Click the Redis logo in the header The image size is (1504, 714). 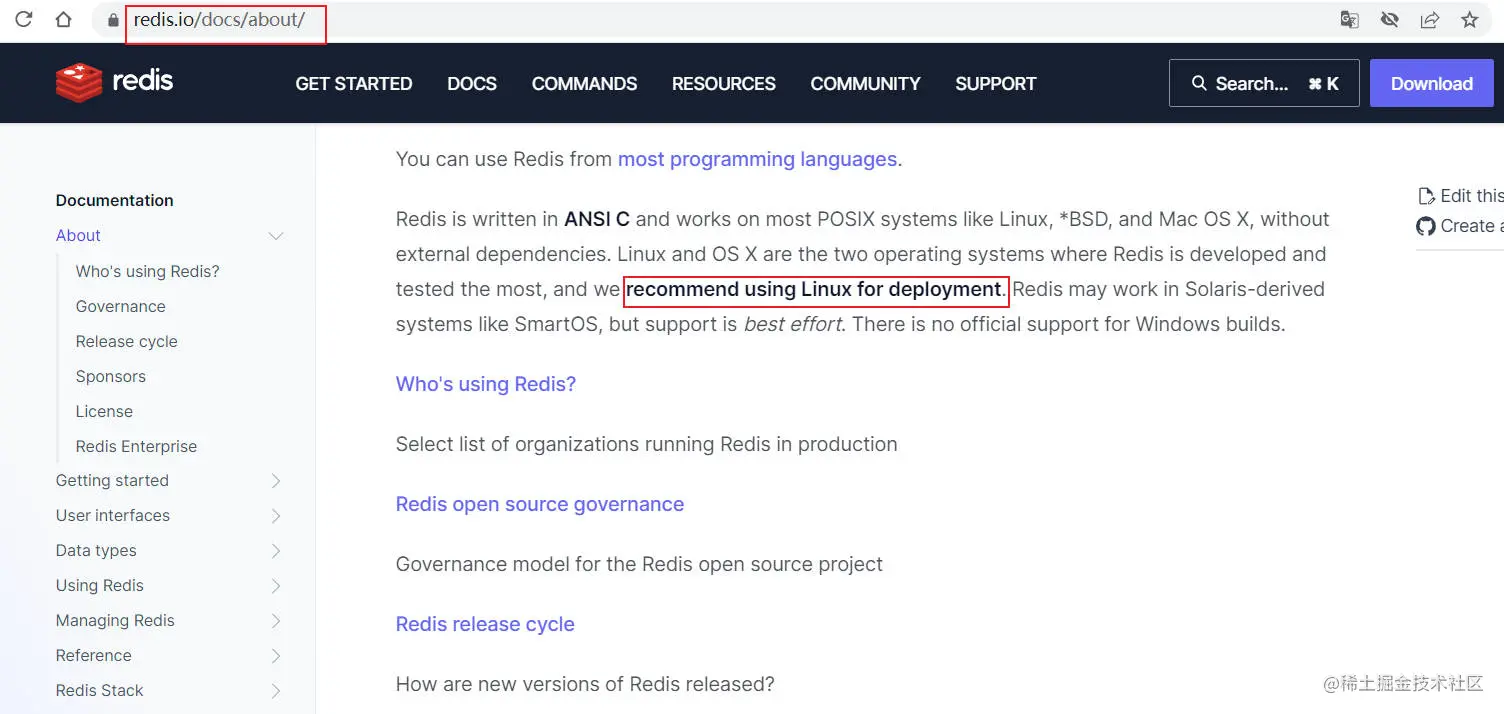114,82
